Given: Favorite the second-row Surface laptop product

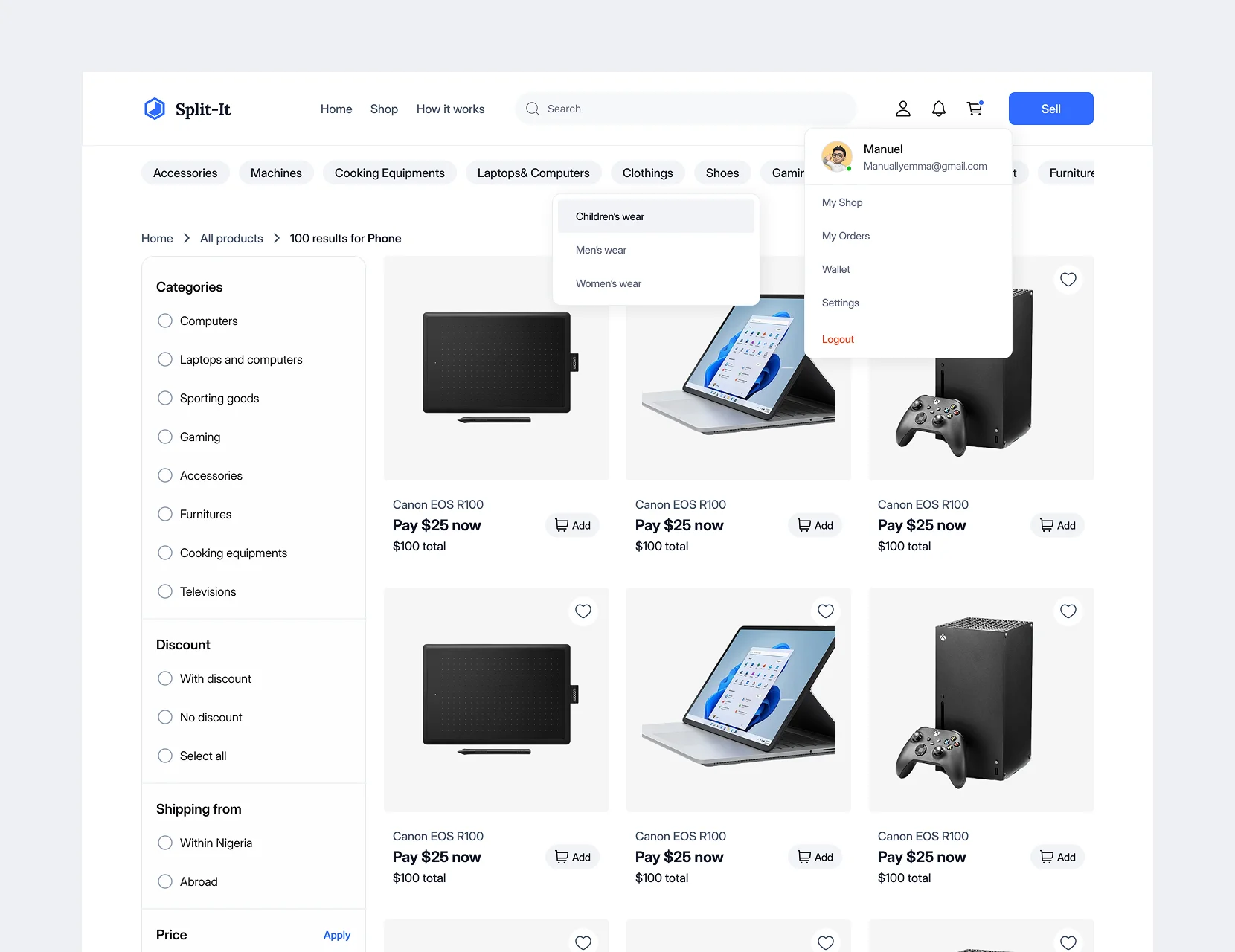Looking at the screenshot, I should click(826, 611).
